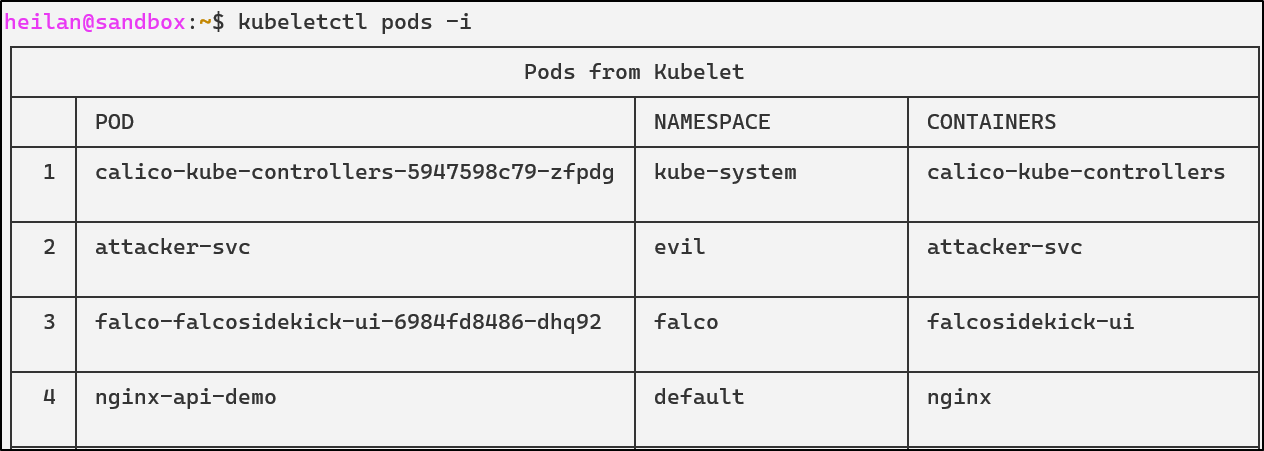Click the POD column header
The height and width of the screenshot is (451, 1264).
[x=114, y=122]
